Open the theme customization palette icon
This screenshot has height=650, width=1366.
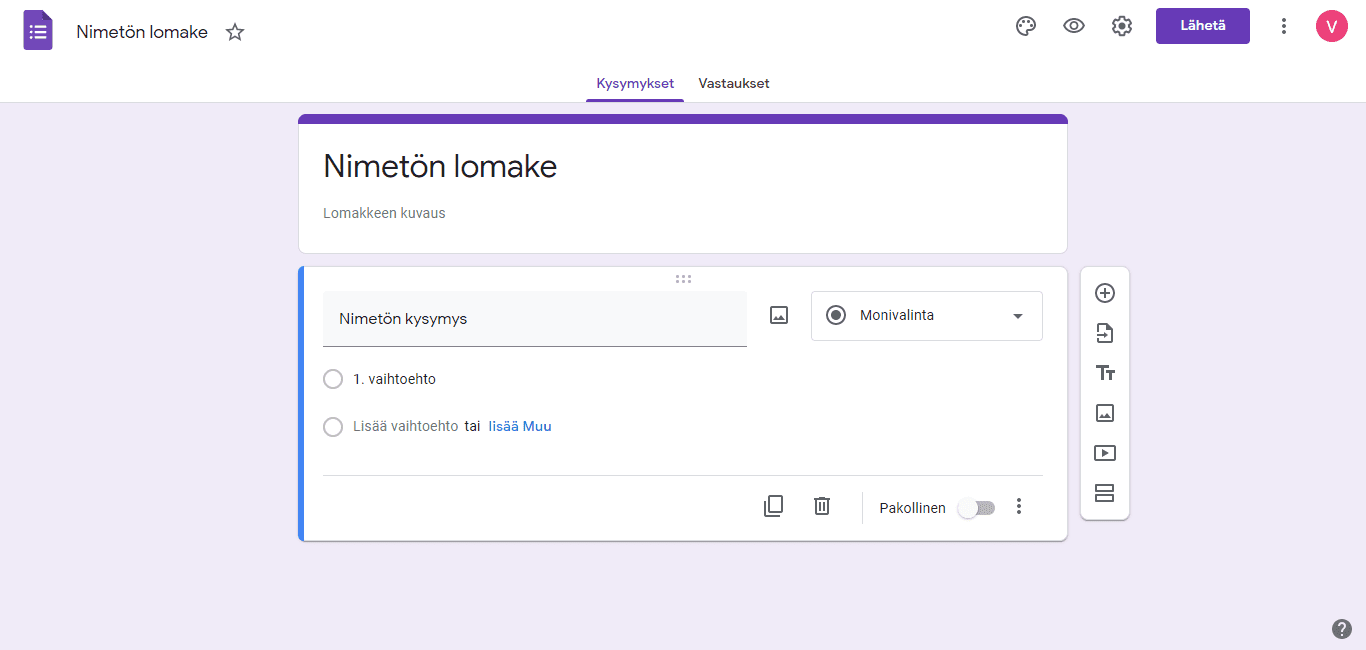pos(1026,26)
